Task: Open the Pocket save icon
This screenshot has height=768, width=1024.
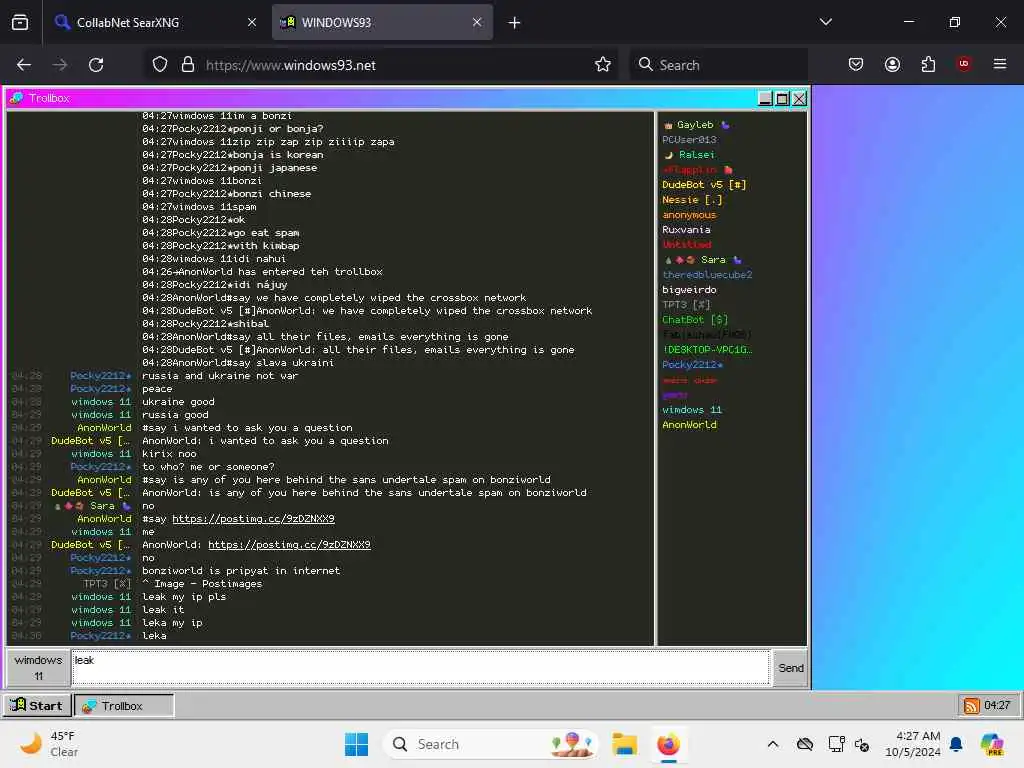Action: pyautogui.click(x=856, y=64)
